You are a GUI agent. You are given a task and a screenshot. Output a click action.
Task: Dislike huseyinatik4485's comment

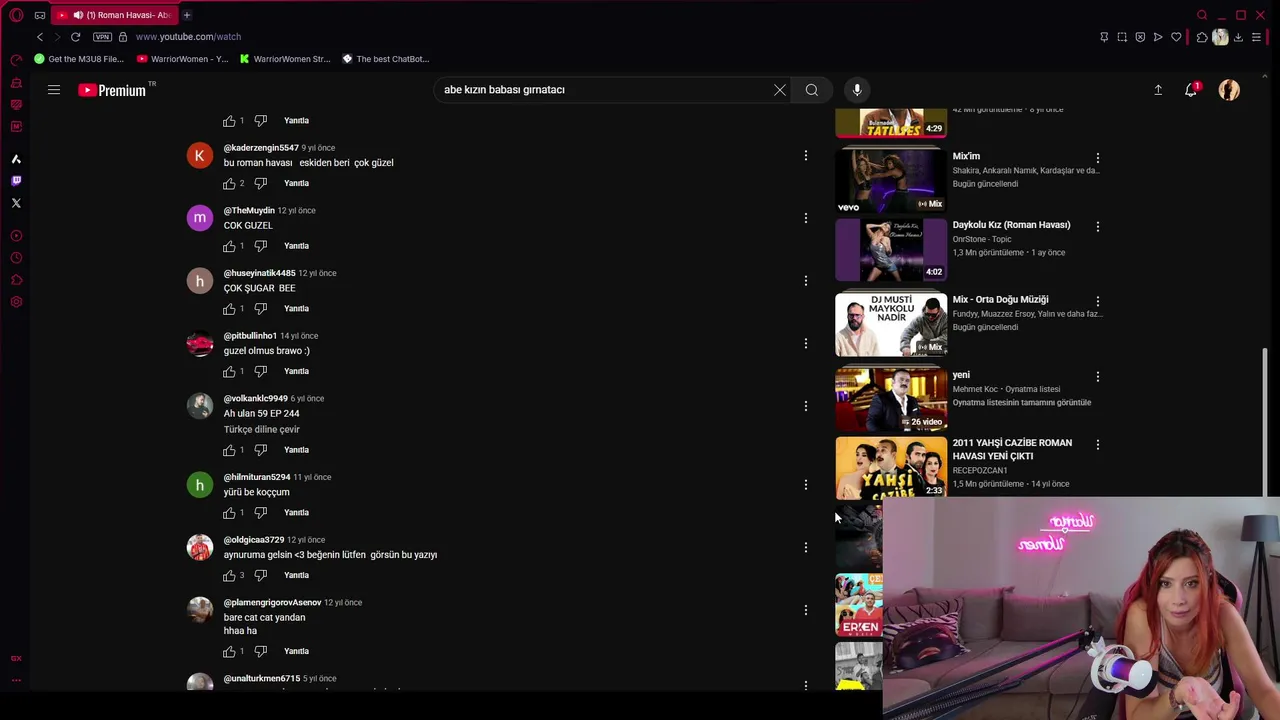261,309
